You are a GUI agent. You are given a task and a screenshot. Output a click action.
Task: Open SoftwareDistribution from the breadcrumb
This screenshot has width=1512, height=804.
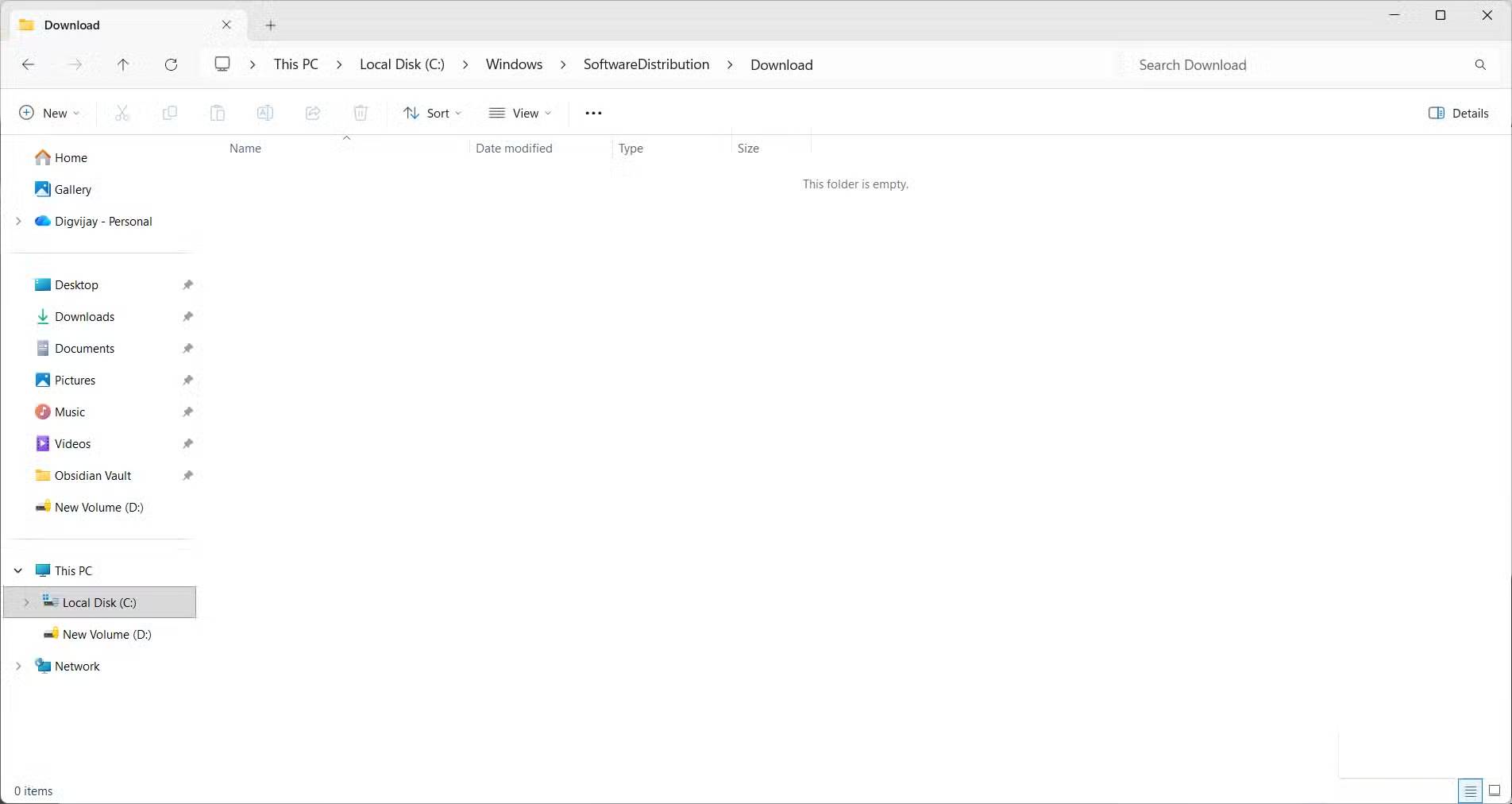[646, 64]
